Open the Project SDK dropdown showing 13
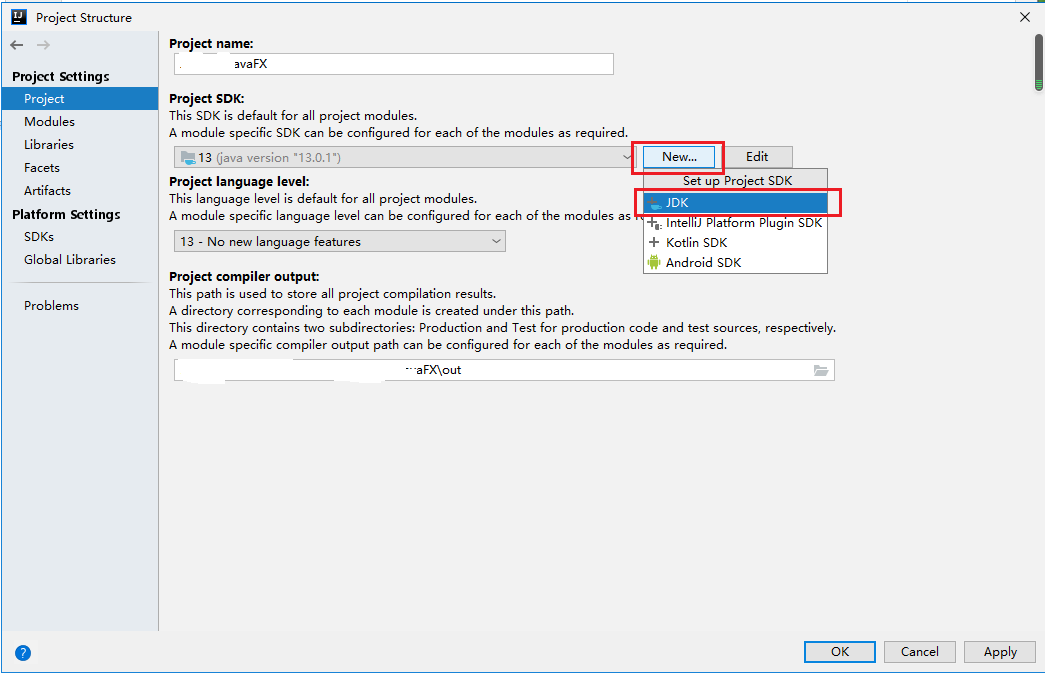The width and height of the screenshot is (1046, 673). (404, 157)
